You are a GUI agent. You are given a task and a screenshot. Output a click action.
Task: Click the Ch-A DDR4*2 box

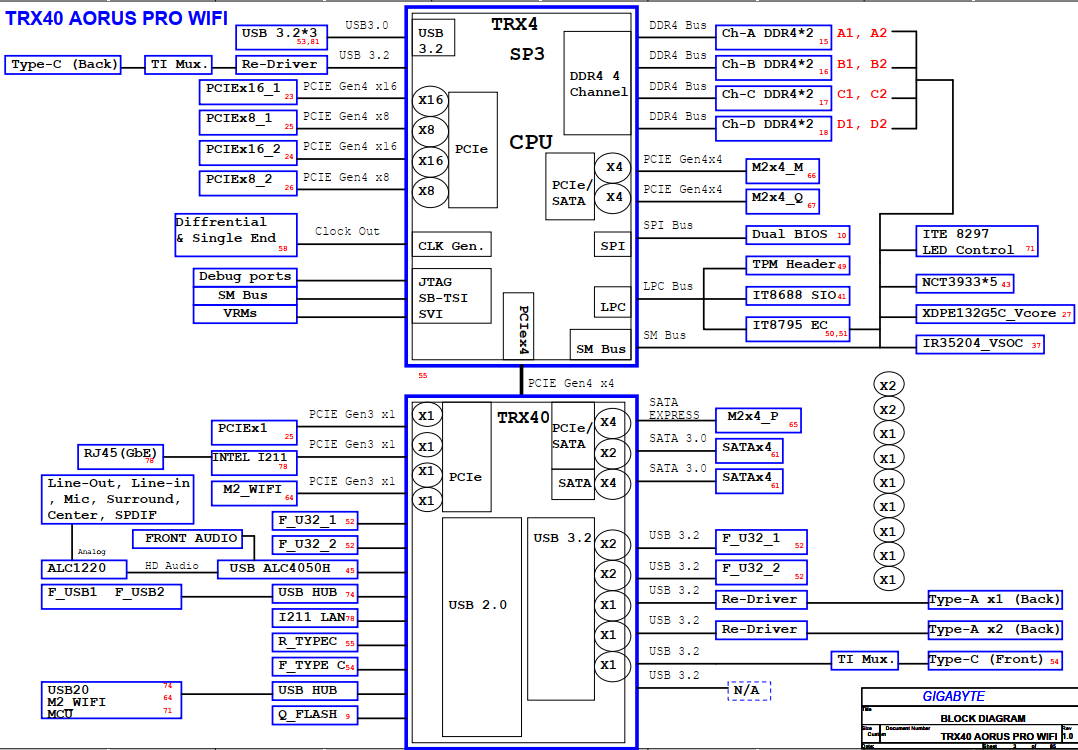(x=773, y=36)
